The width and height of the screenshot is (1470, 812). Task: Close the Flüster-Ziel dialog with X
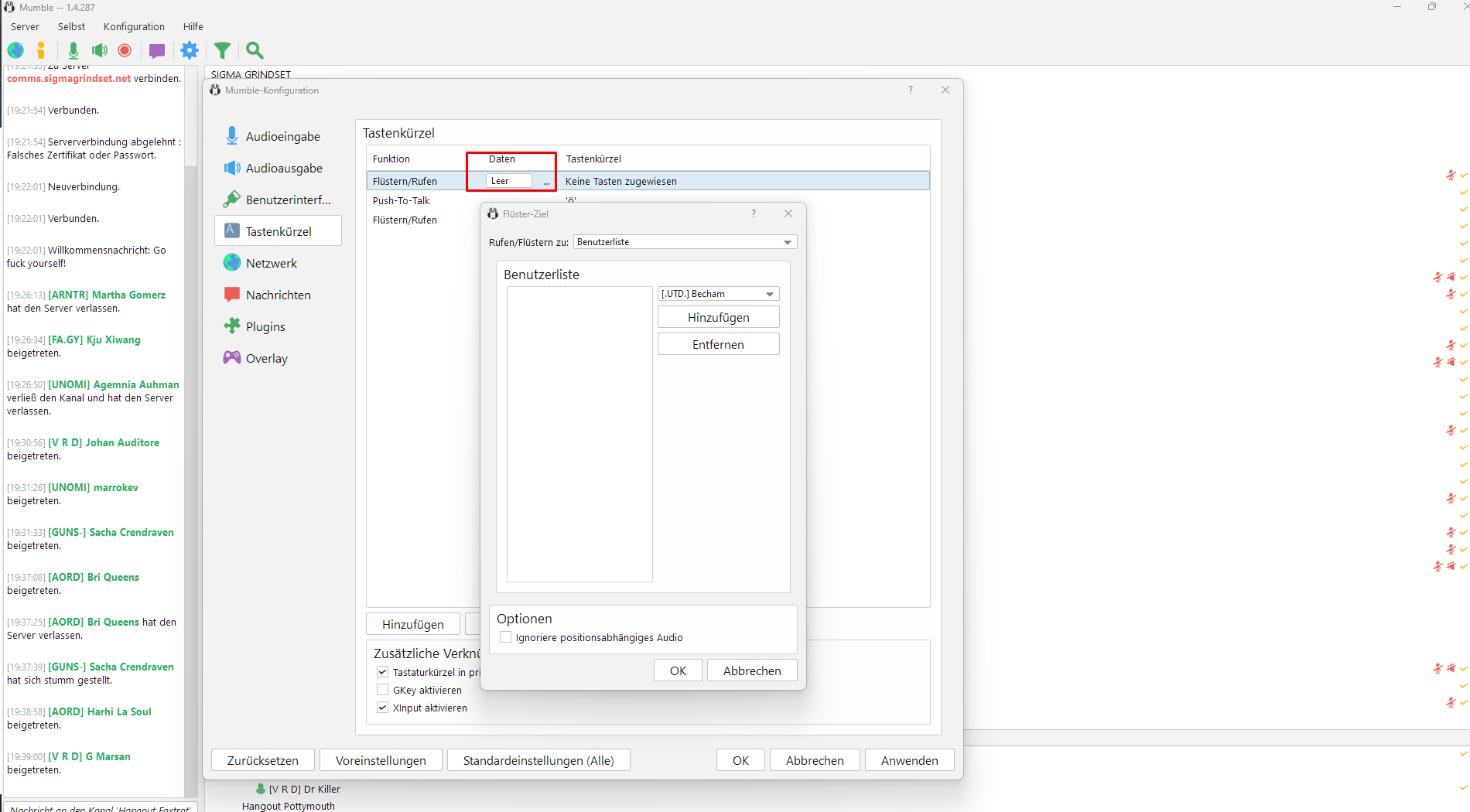788,213
